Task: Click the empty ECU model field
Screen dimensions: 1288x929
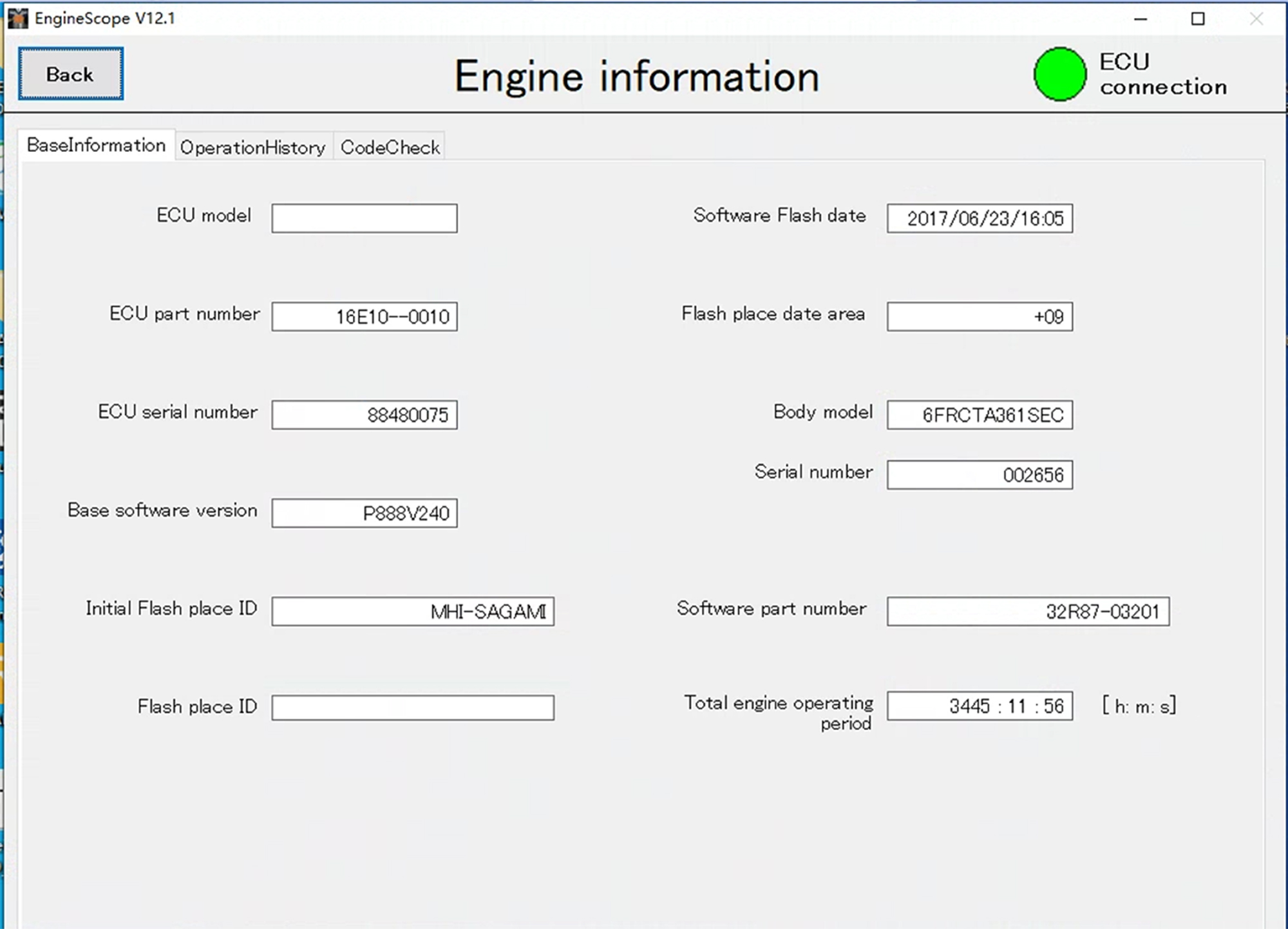Action: [x=364, y=218]
